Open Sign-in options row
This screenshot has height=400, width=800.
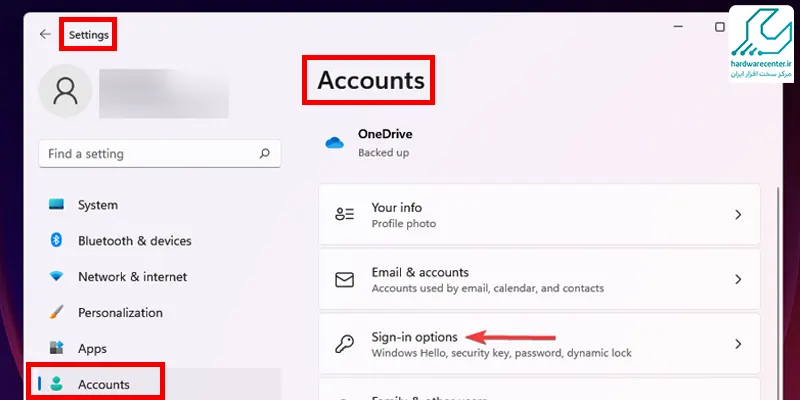pos(539,344)
